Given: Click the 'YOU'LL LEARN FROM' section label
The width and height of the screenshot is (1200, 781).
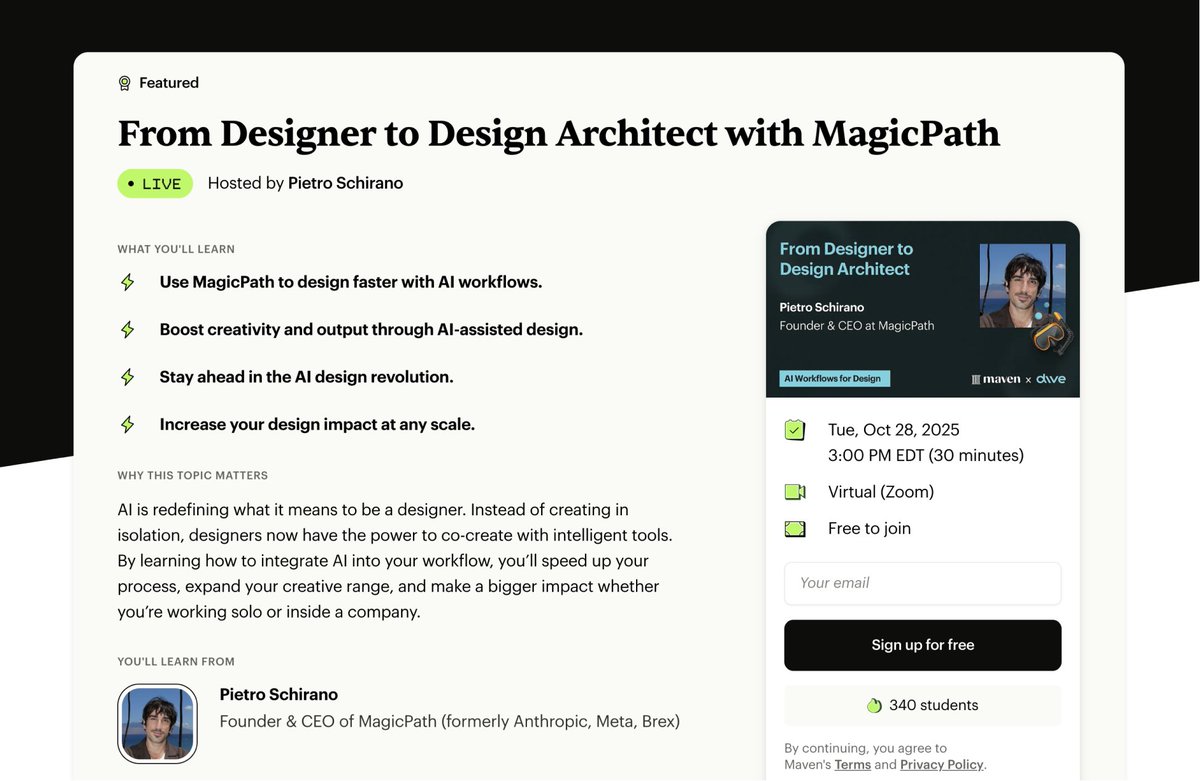Looking at the screenshot, I should [176, 662].
